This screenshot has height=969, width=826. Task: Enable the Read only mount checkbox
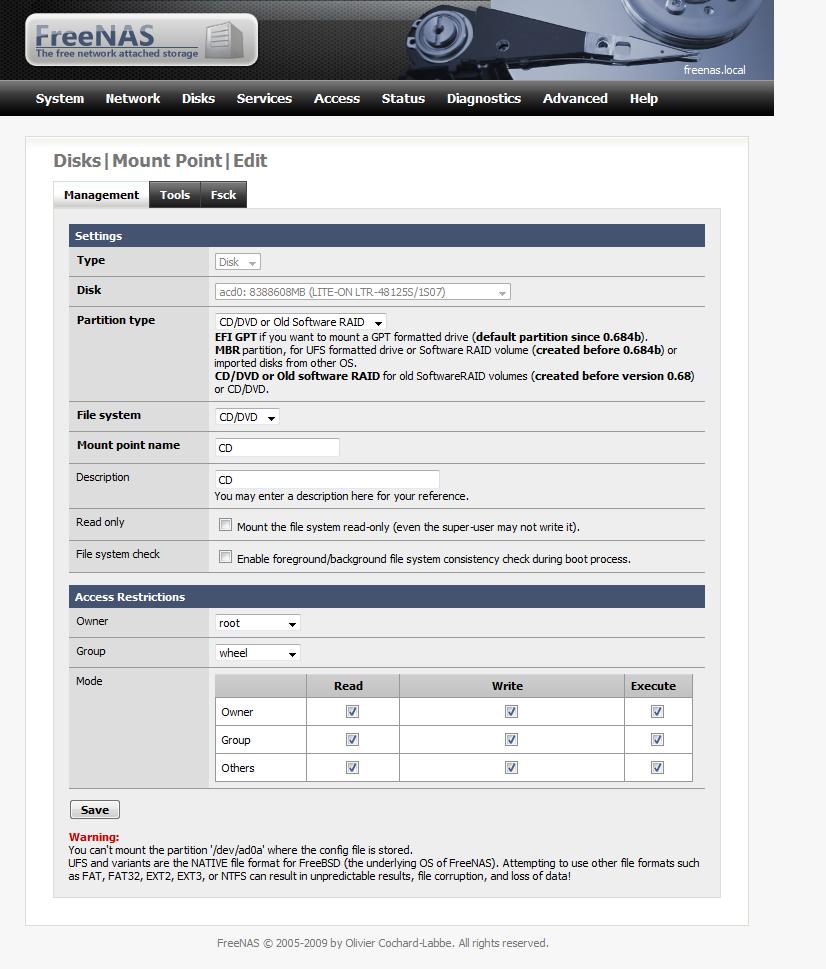click(225, 525)
